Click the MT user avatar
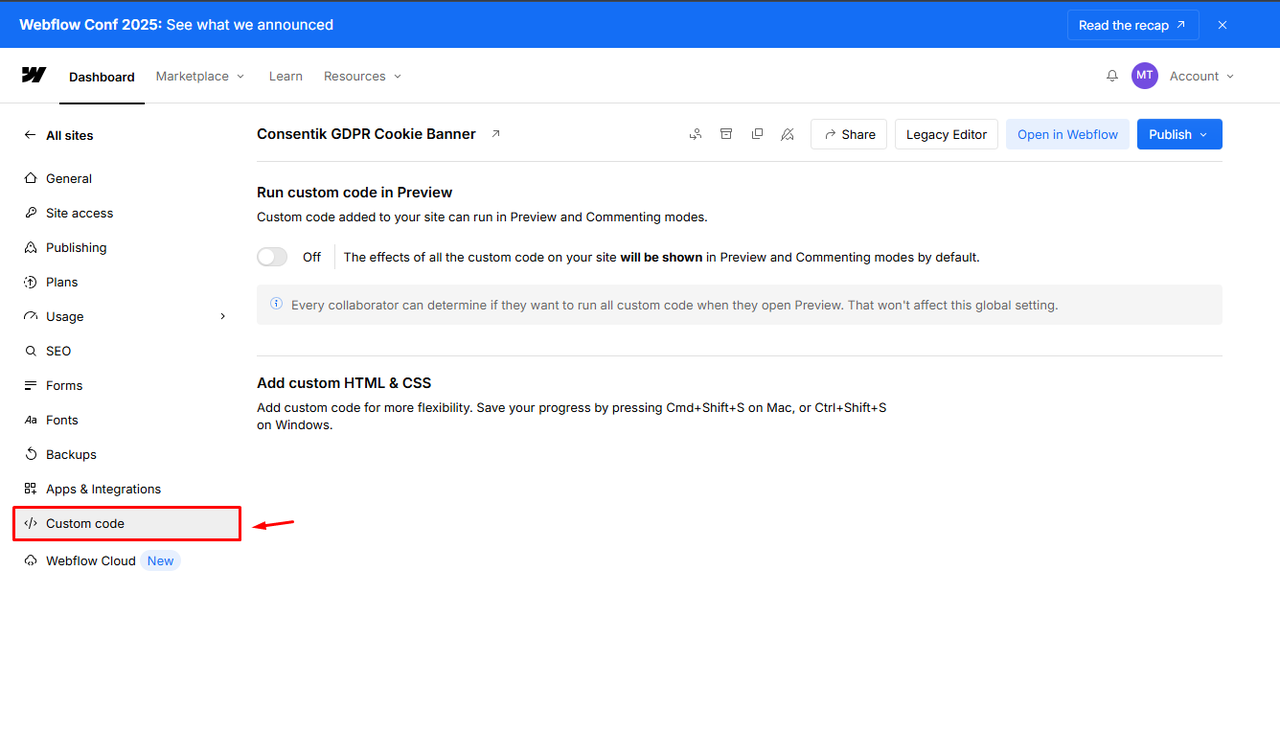The image size is (1280, 731). point(1144,76)
